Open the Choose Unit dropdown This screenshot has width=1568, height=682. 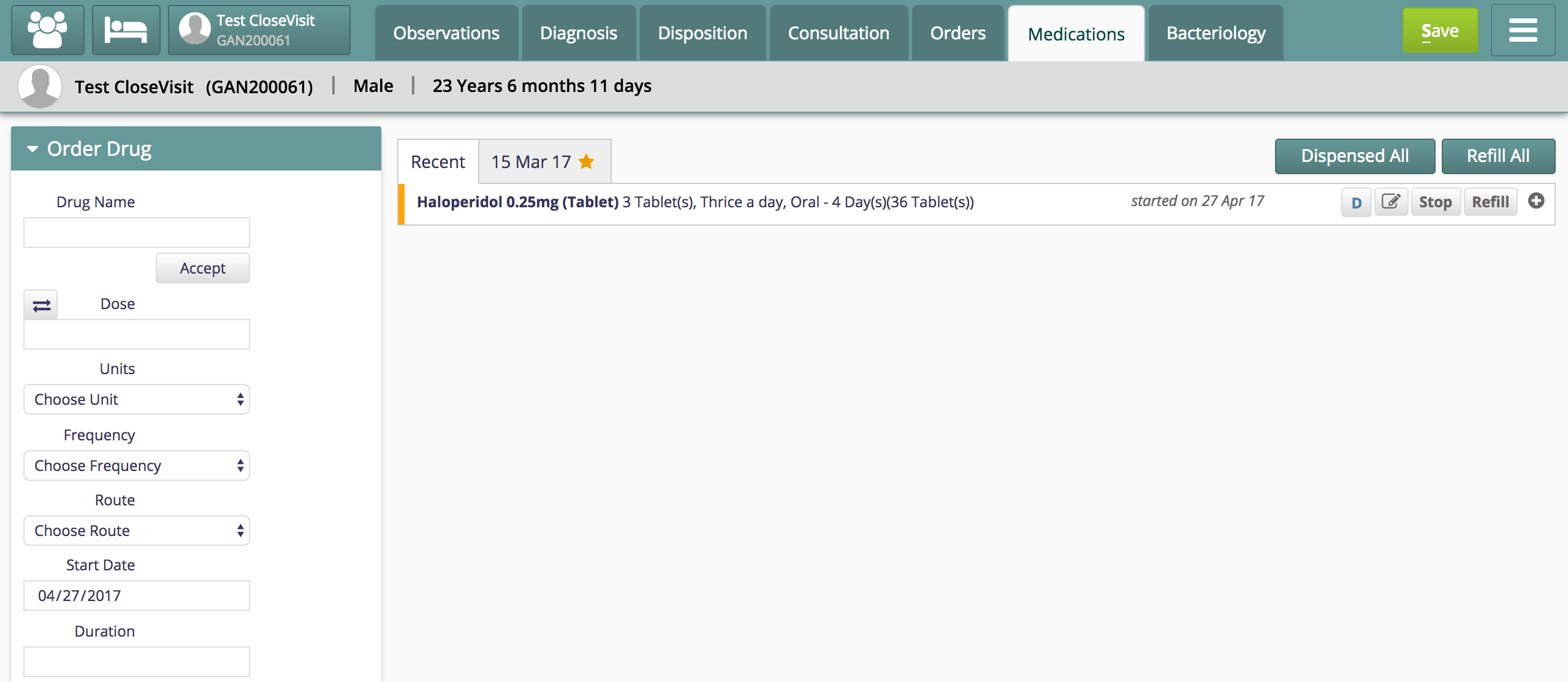[136, 399]
